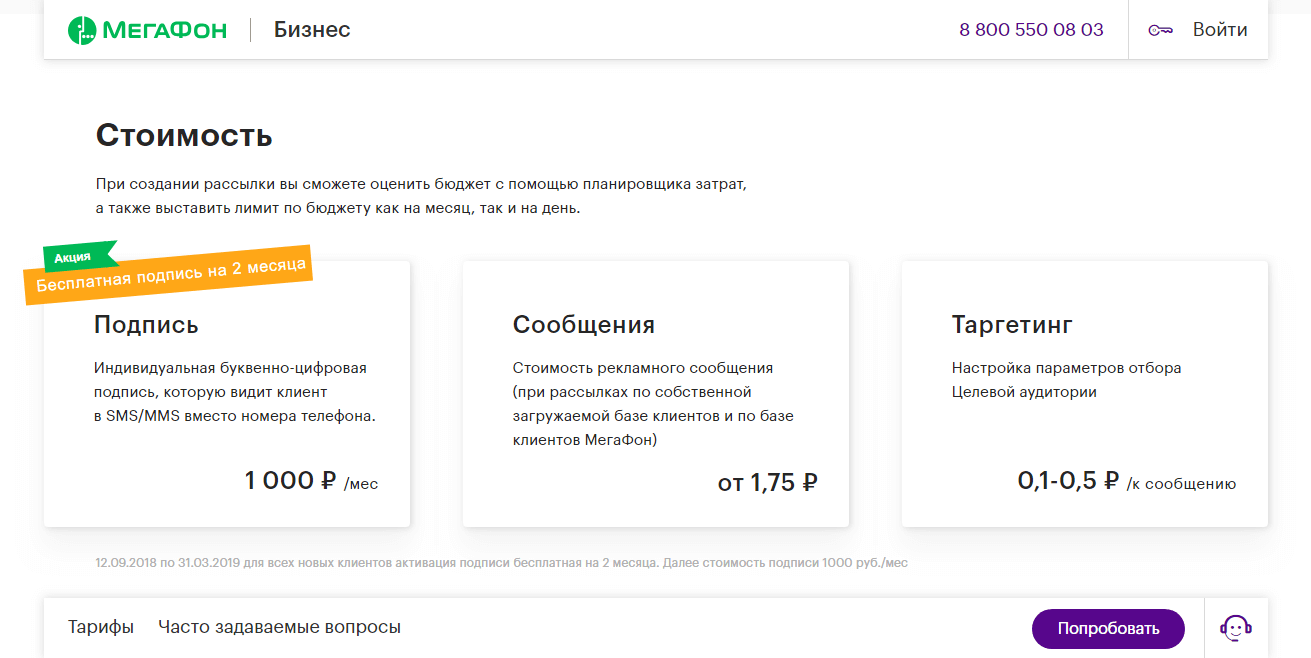The width and height of the screenshot is (1311, 658).
Task: Click the 1 000 ₽ /мес price
Action: [311, 482]
